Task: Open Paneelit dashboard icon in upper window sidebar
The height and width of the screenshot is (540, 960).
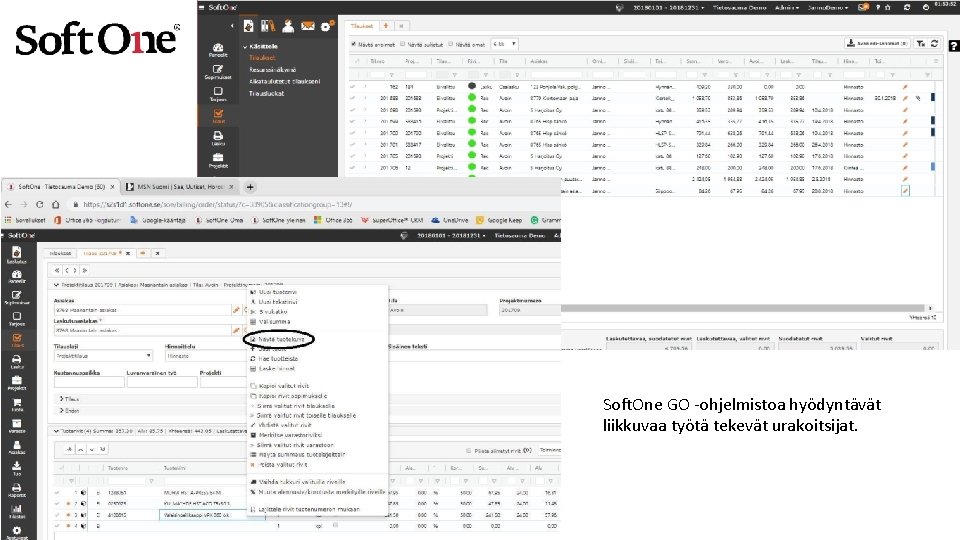Action: [218, 50]
